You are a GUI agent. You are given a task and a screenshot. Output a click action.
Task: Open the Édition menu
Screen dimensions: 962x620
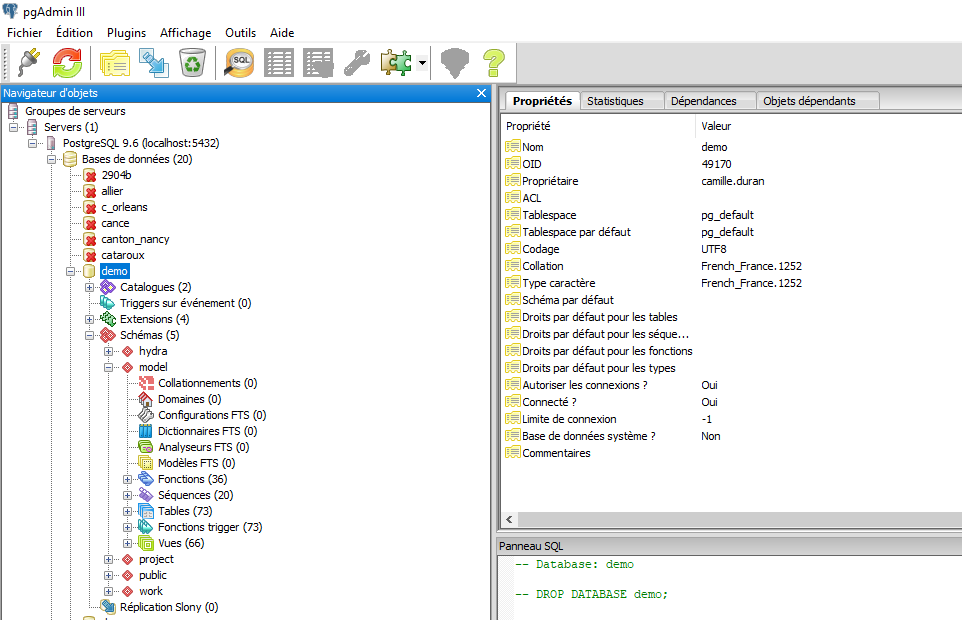[74, 33]
